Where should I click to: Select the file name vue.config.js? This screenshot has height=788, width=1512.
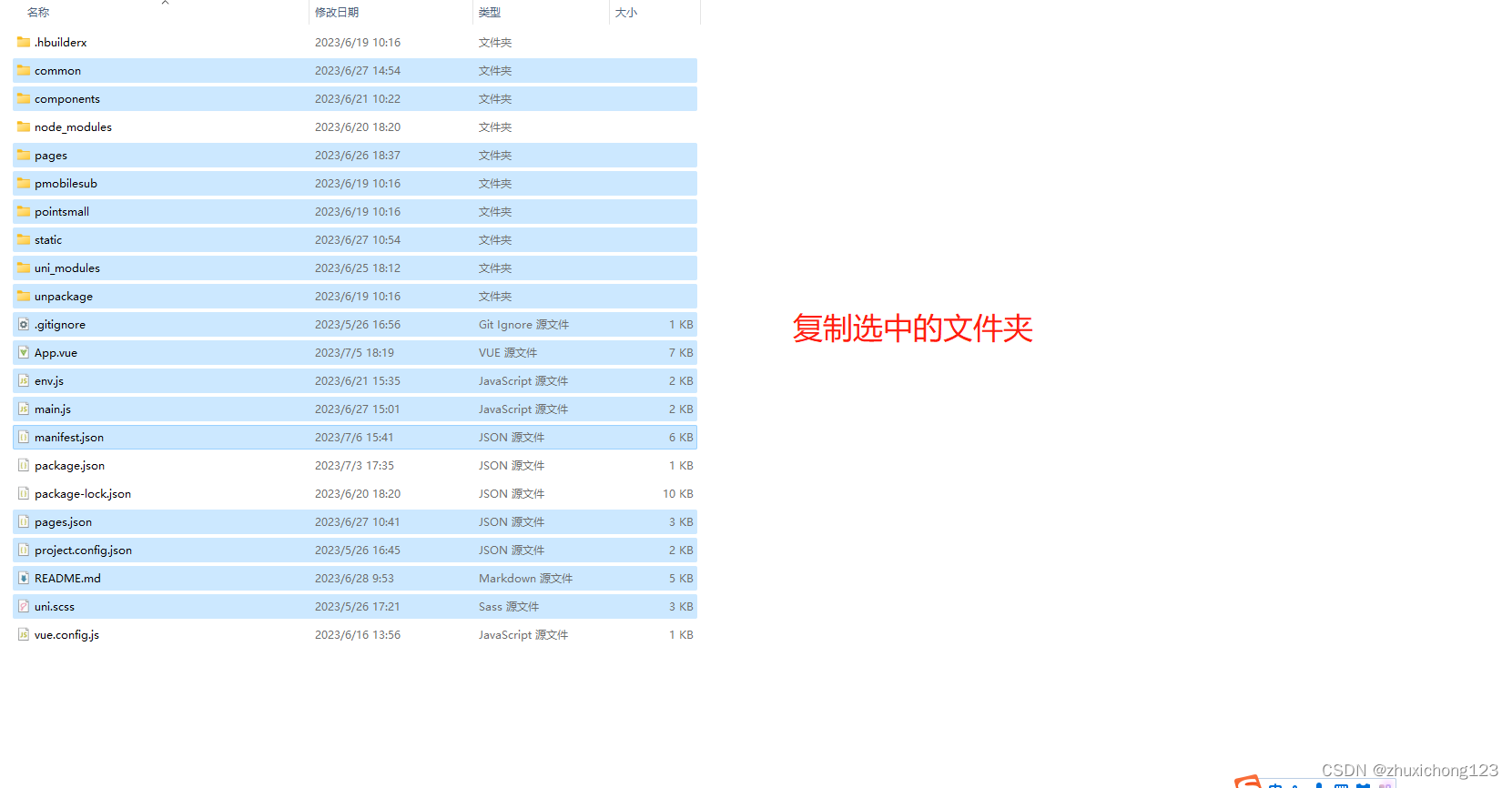(66, 634)
